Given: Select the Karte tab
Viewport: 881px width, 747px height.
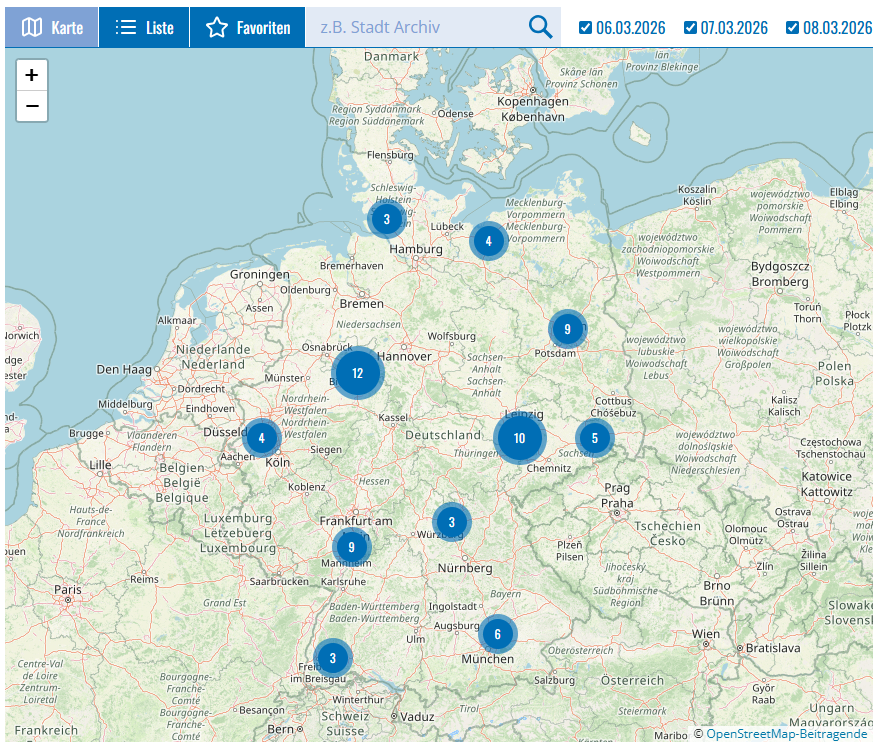Looking at the screenshot, I should (52, 27).
